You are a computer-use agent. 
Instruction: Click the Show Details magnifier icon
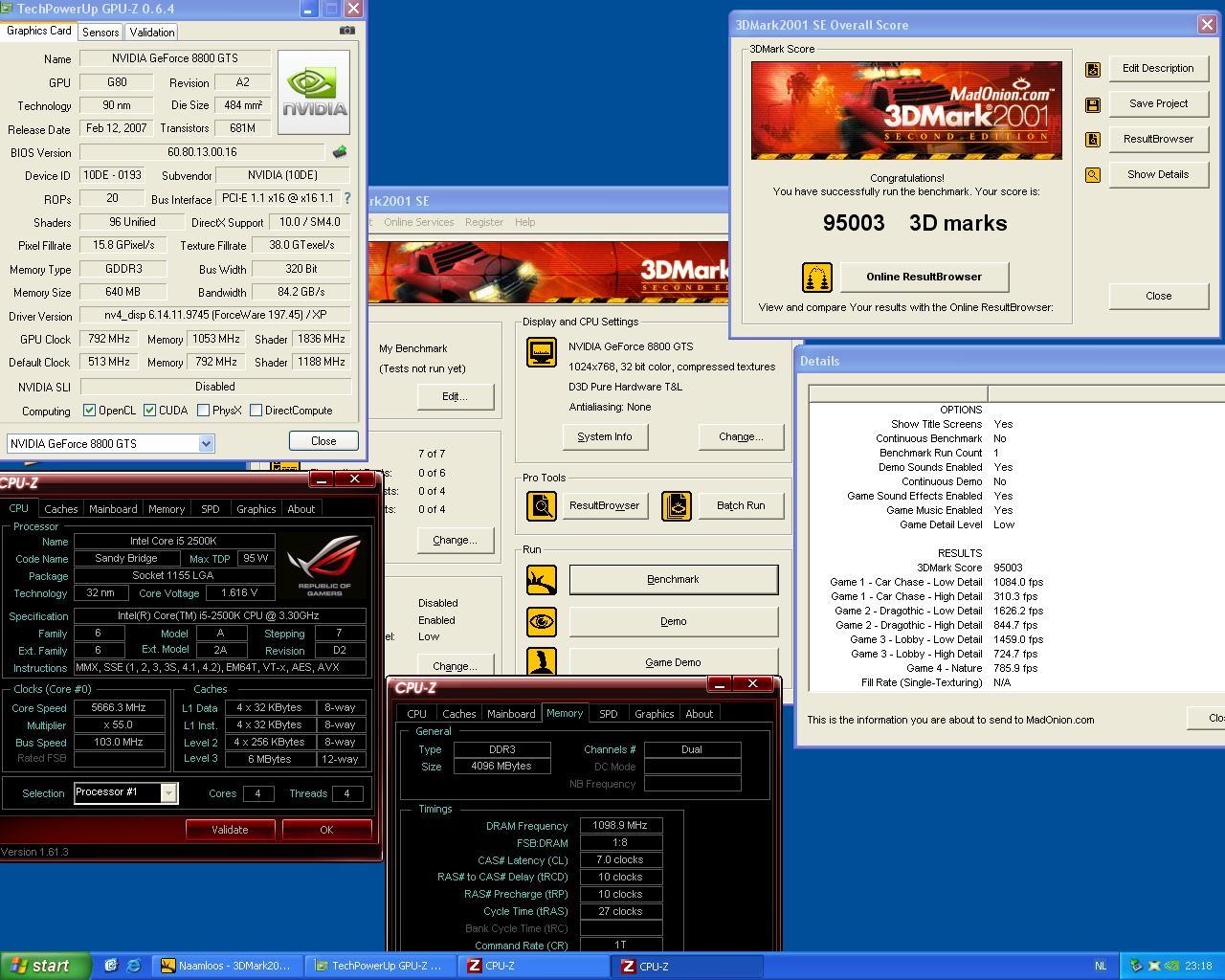click(x=1092, y=175)
